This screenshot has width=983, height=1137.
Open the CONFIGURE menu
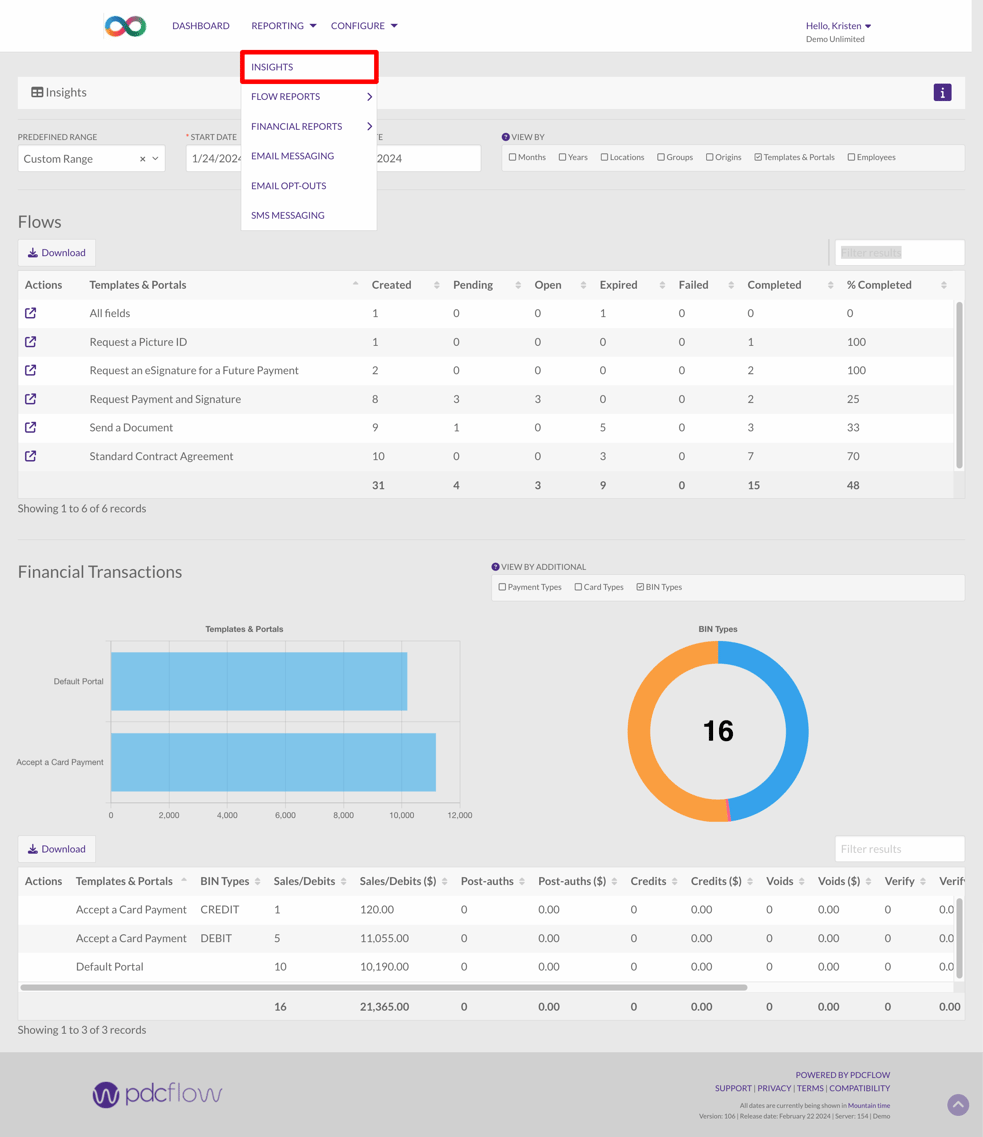(357, 26)
